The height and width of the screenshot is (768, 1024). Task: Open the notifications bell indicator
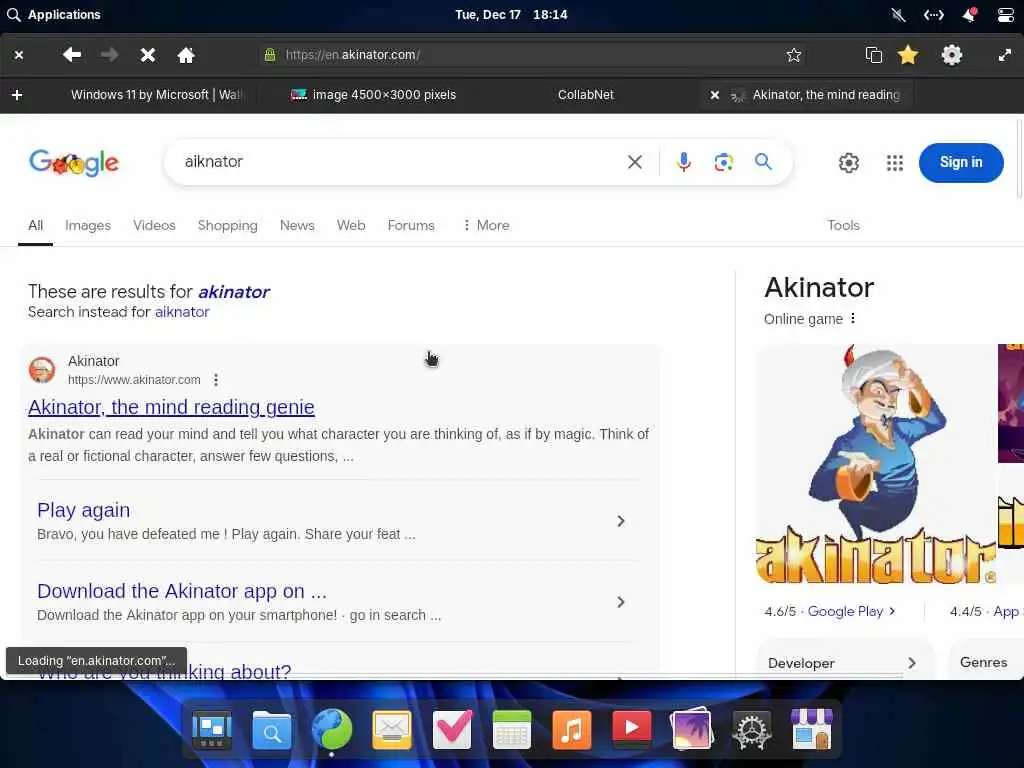[970, 14]
